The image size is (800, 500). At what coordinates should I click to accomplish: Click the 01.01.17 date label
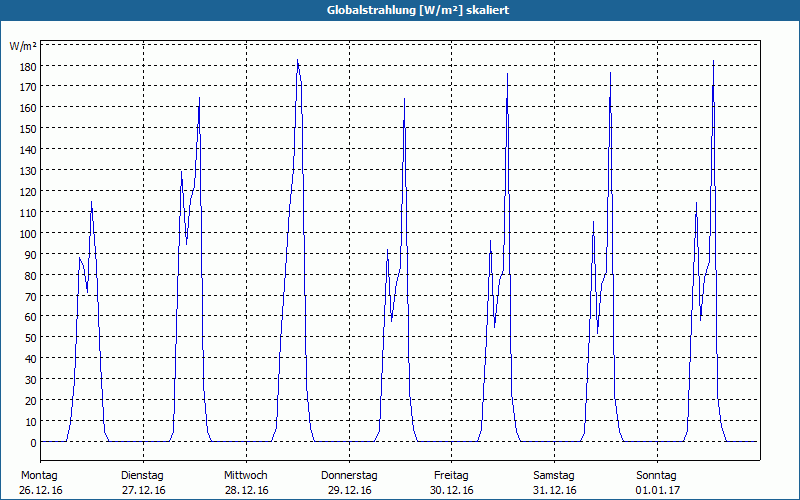pyautogui.click(x=658, y=491)
